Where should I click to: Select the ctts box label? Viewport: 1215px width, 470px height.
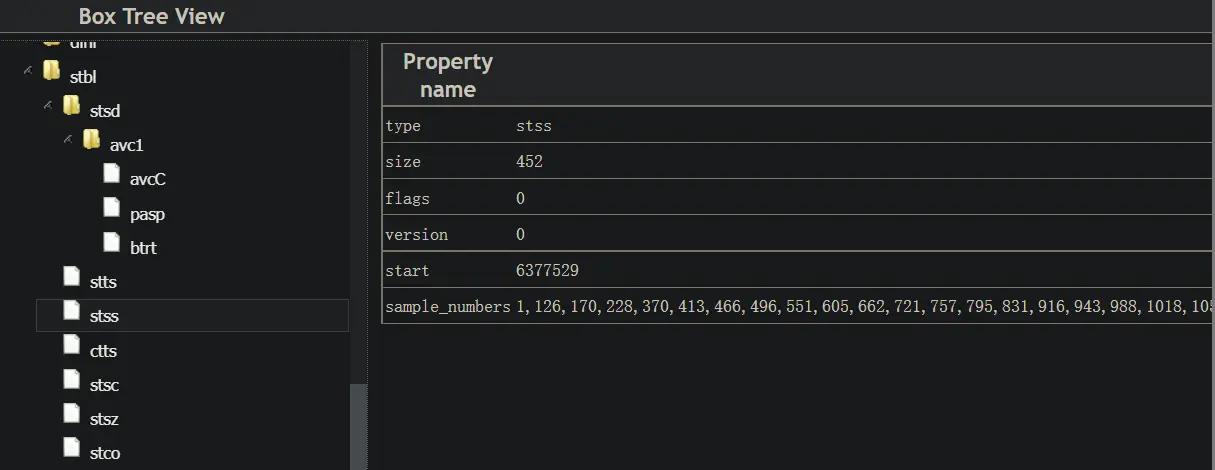(x=104, y=351)
